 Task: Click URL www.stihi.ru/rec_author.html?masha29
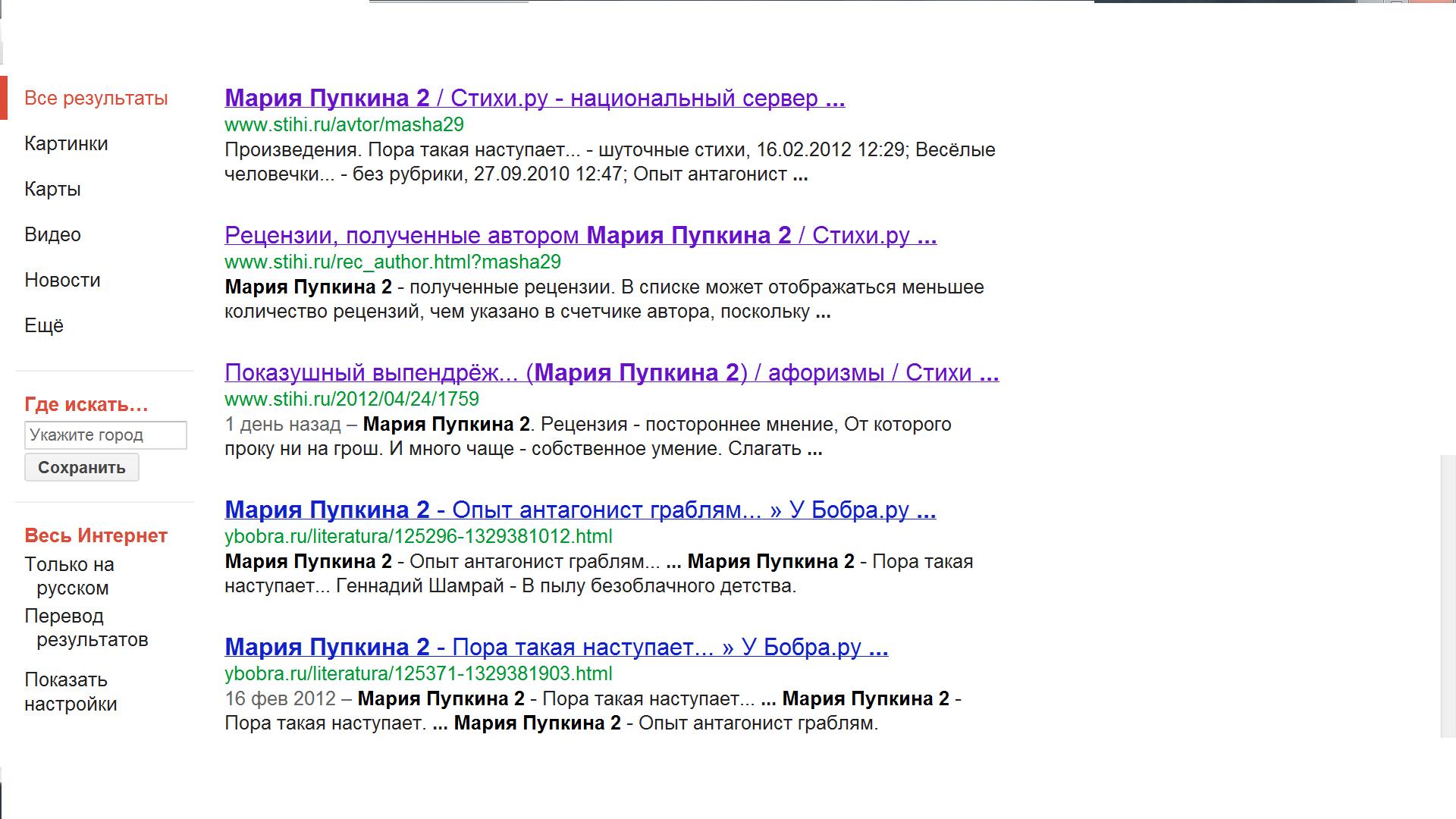click(x=393, y=262)
